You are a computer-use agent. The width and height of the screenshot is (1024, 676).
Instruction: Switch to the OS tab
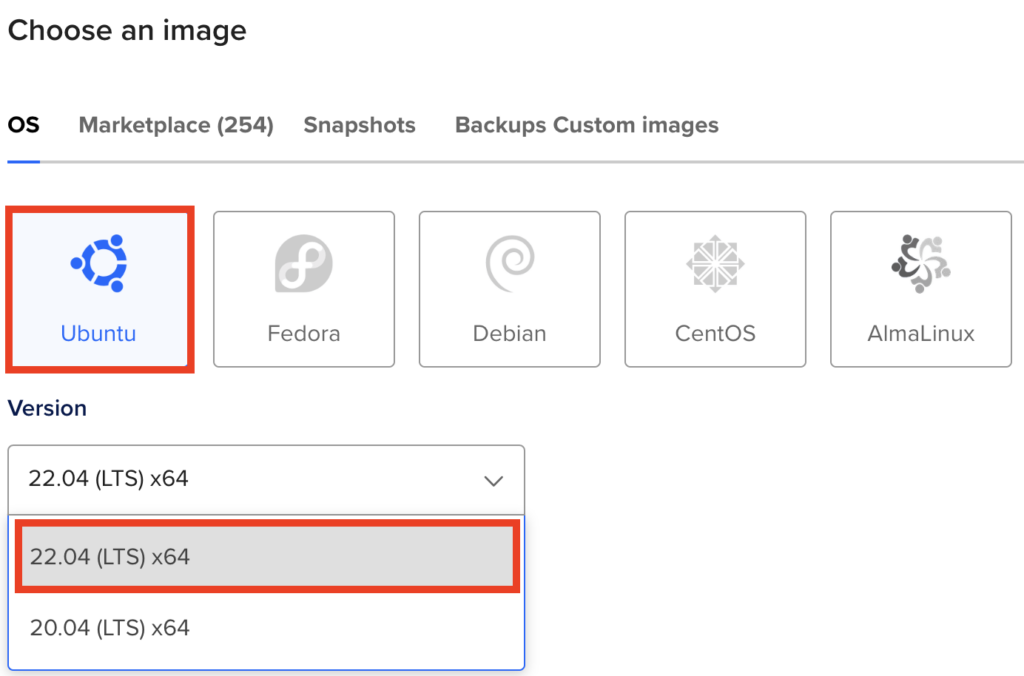[23, 126]
